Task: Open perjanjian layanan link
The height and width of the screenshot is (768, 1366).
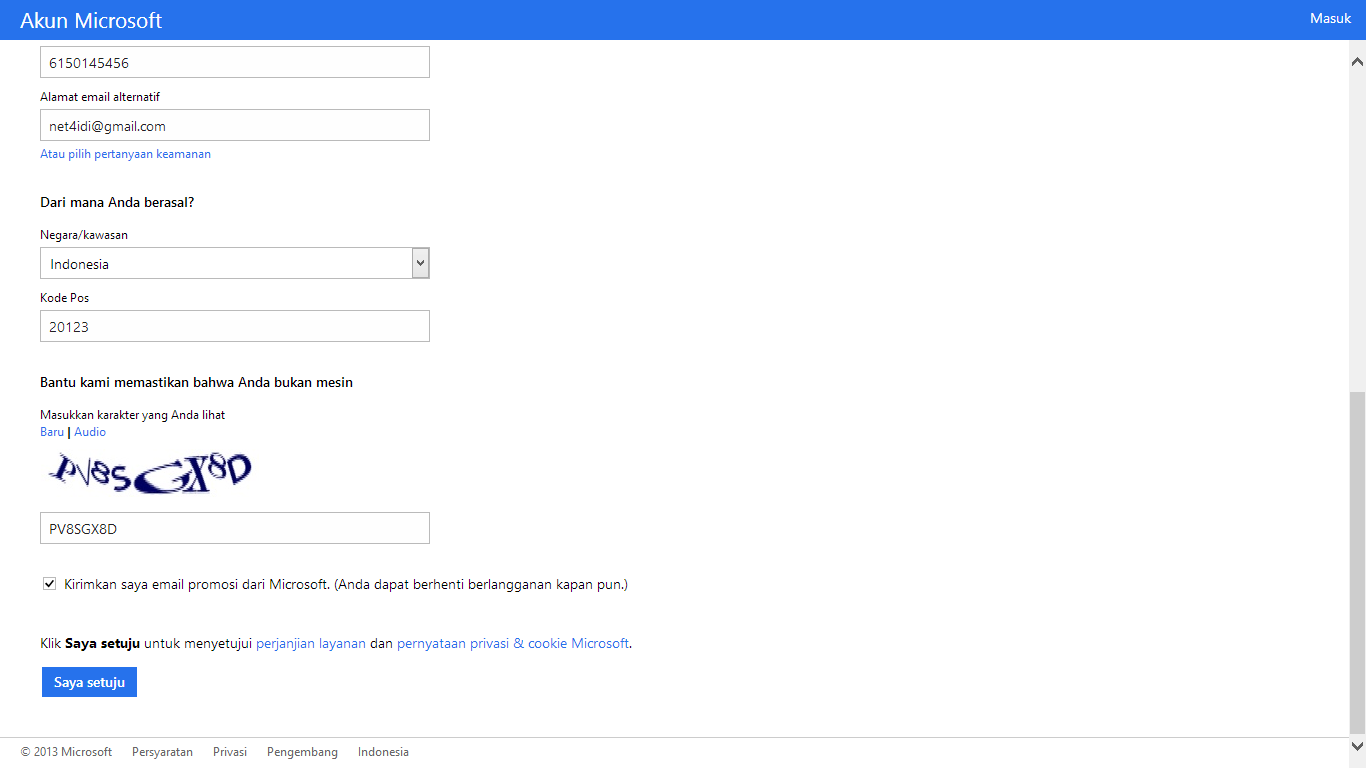Action: click(x=311, y=644)
